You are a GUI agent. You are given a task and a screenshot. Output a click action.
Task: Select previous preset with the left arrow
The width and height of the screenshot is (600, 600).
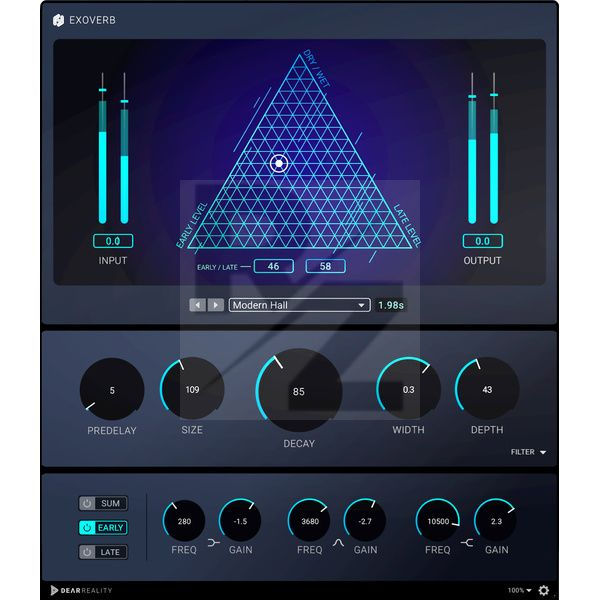[197, 305]
